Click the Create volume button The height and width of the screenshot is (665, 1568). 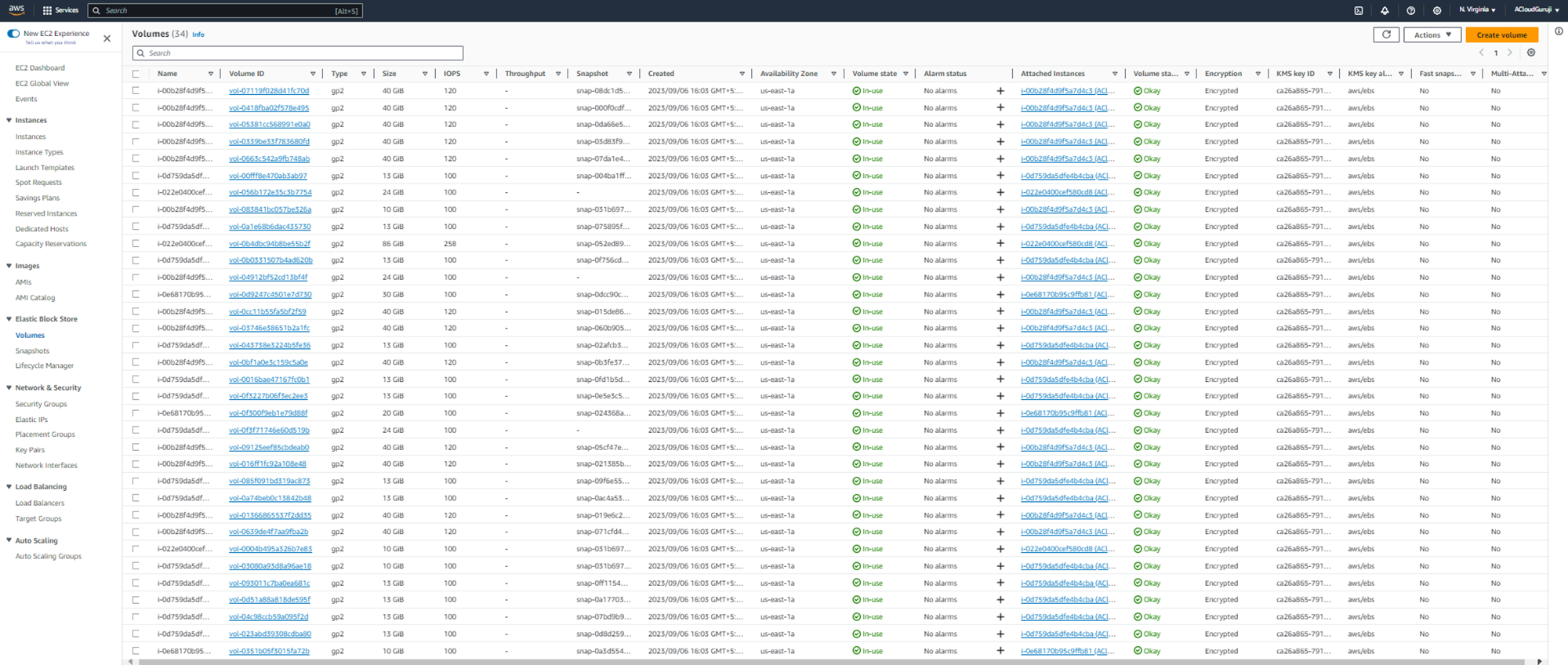pos(1501,35)
